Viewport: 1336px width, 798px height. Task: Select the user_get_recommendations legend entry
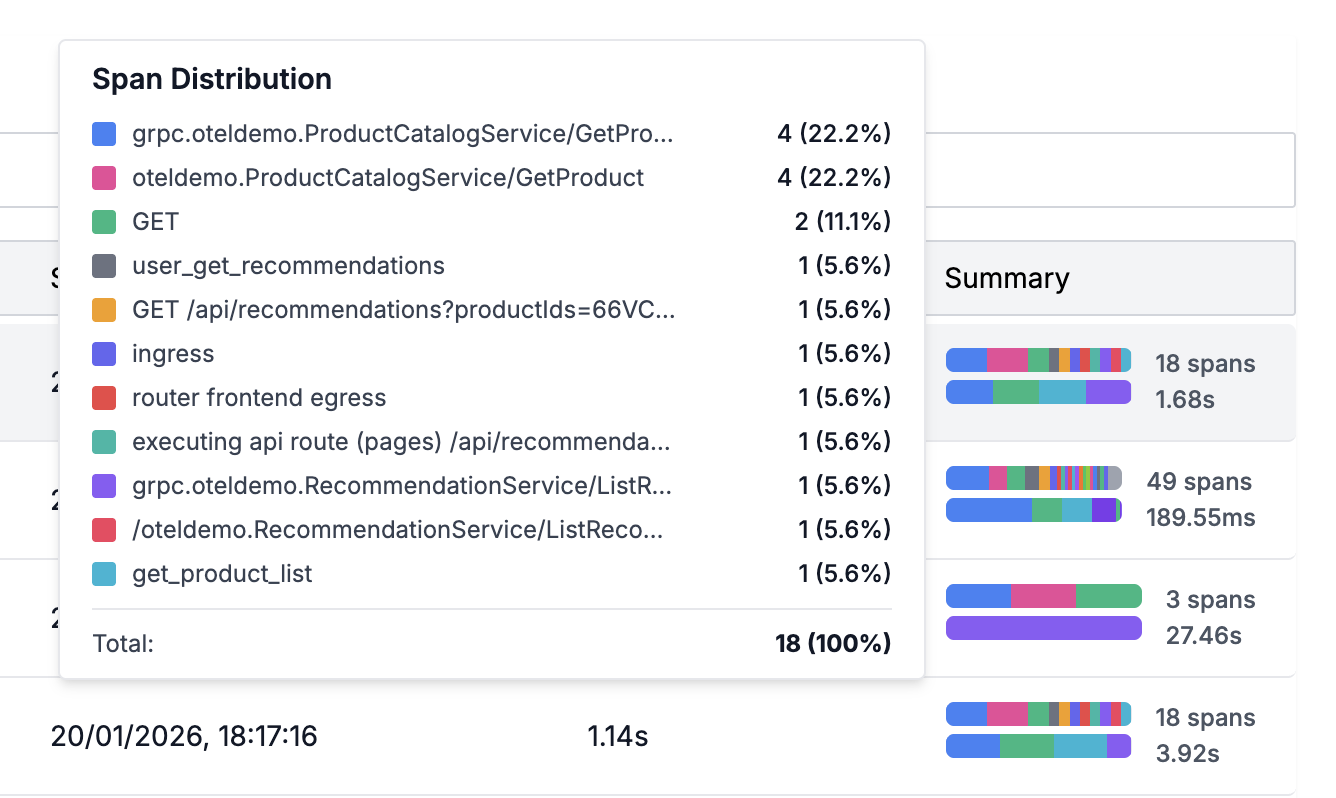288,266
